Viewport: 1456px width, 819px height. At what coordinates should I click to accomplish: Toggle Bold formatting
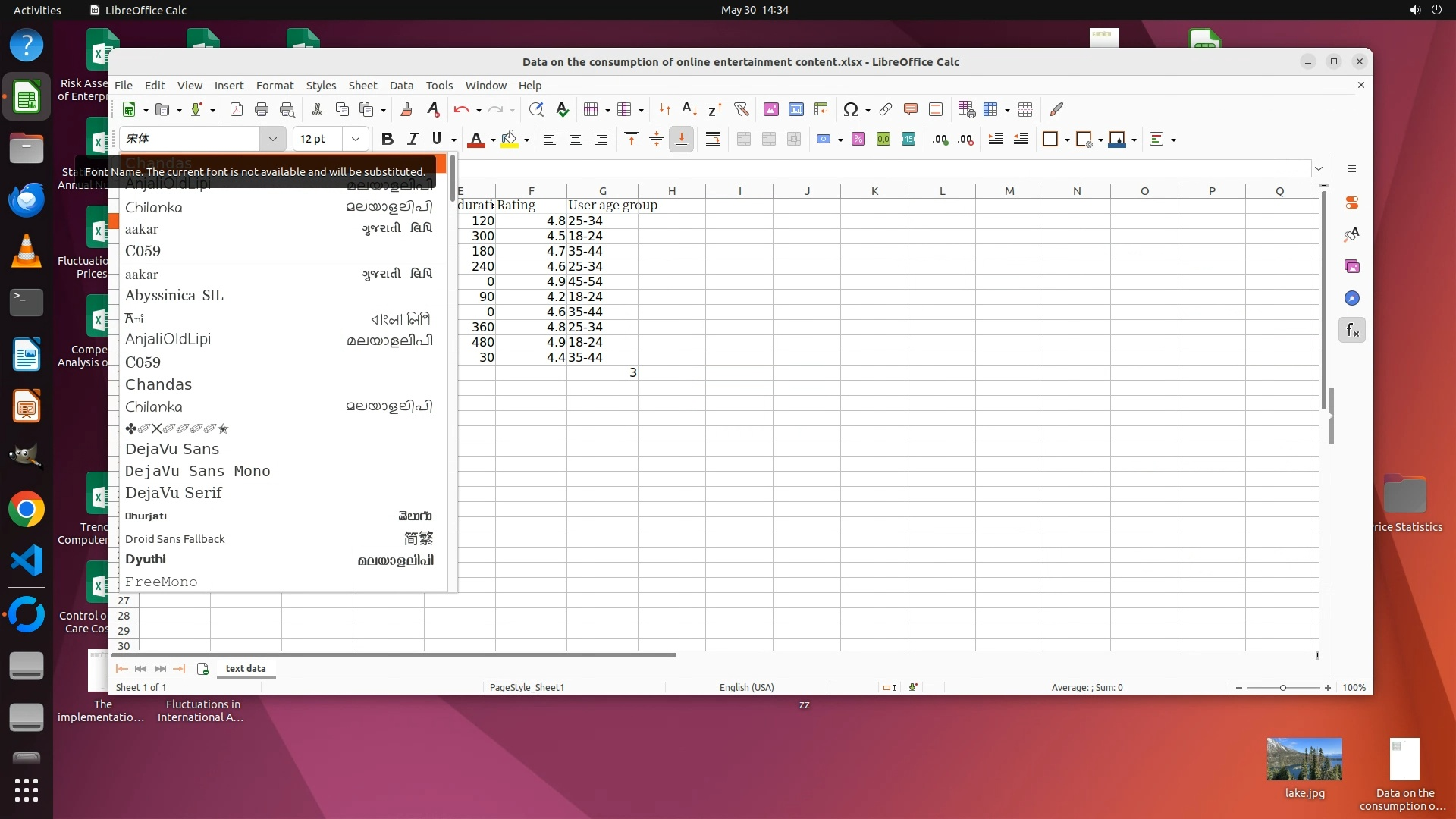coord(387,139)
